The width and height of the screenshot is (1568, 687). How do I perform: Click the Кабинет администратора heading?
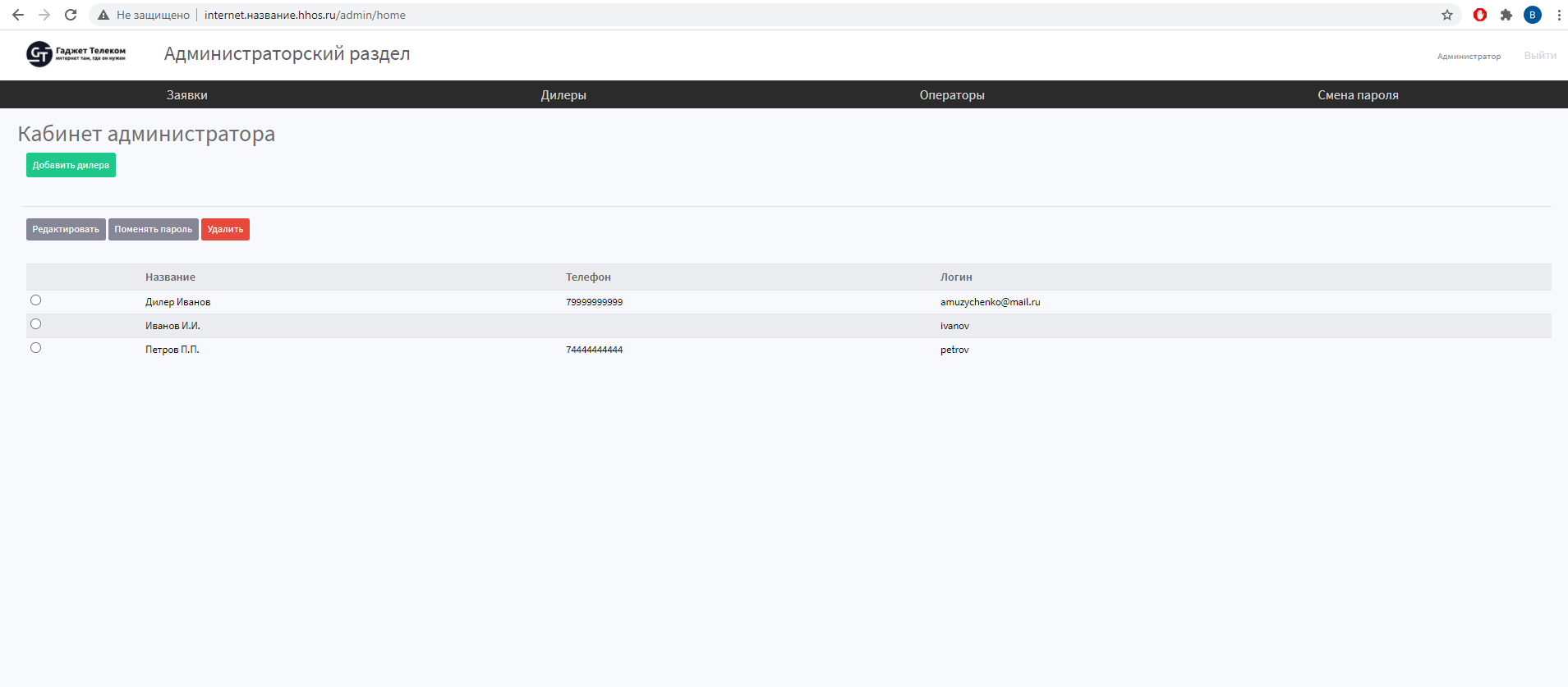146,134
